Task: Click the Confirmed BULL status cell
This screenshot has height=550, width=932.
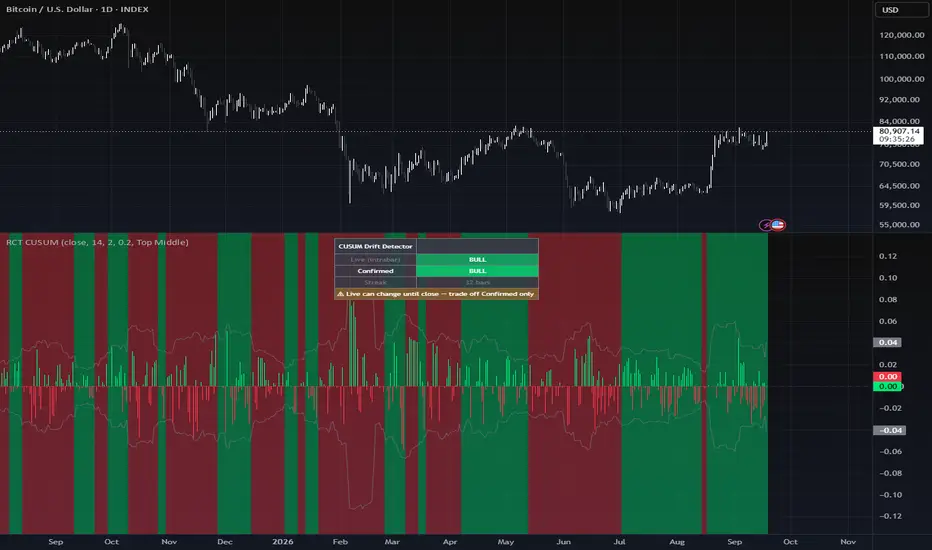Action: pyautogui.click(x=477, y=271)
